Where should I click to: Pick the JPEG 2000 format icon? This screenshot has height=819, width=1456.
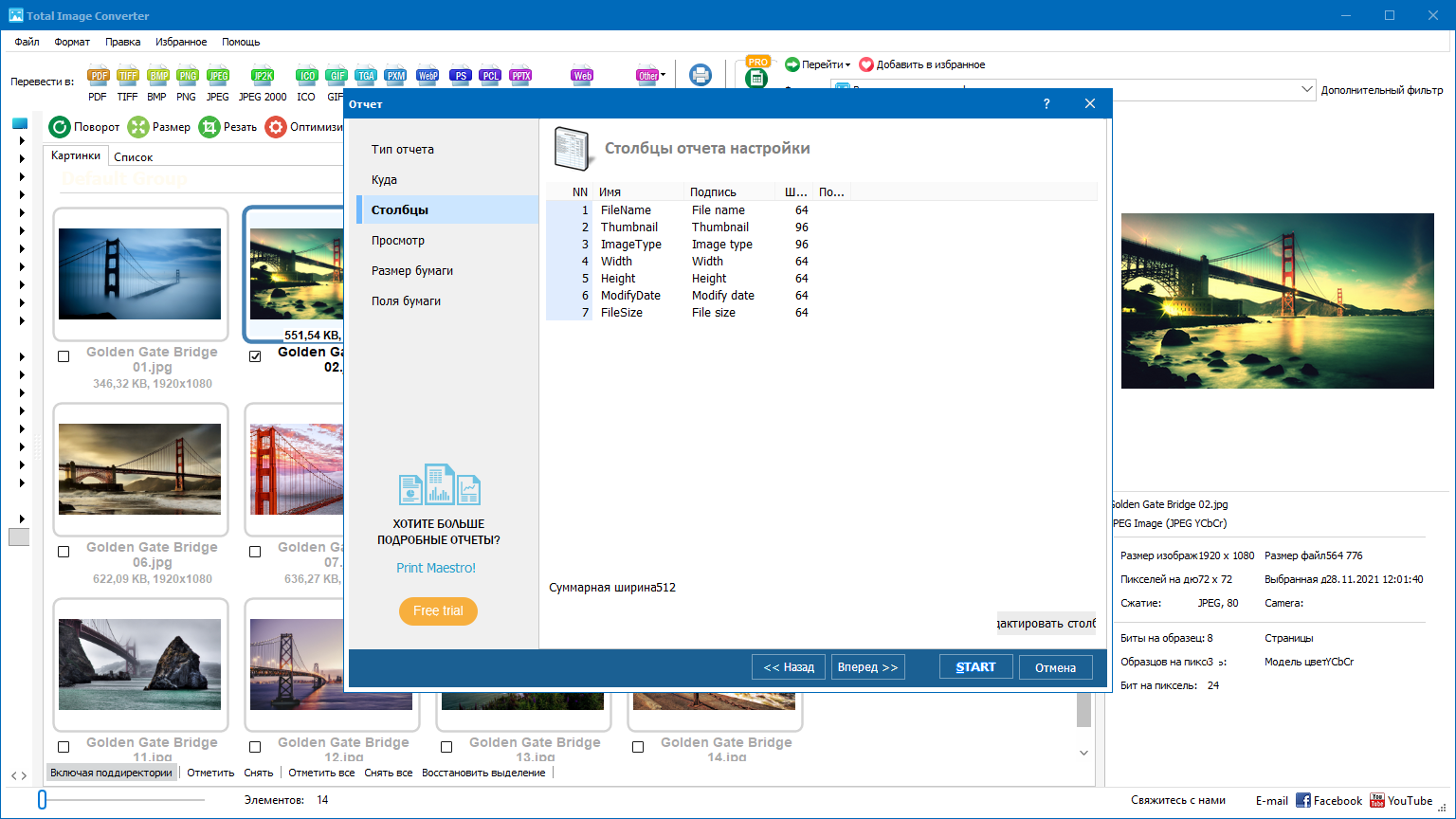click(263, 77)
